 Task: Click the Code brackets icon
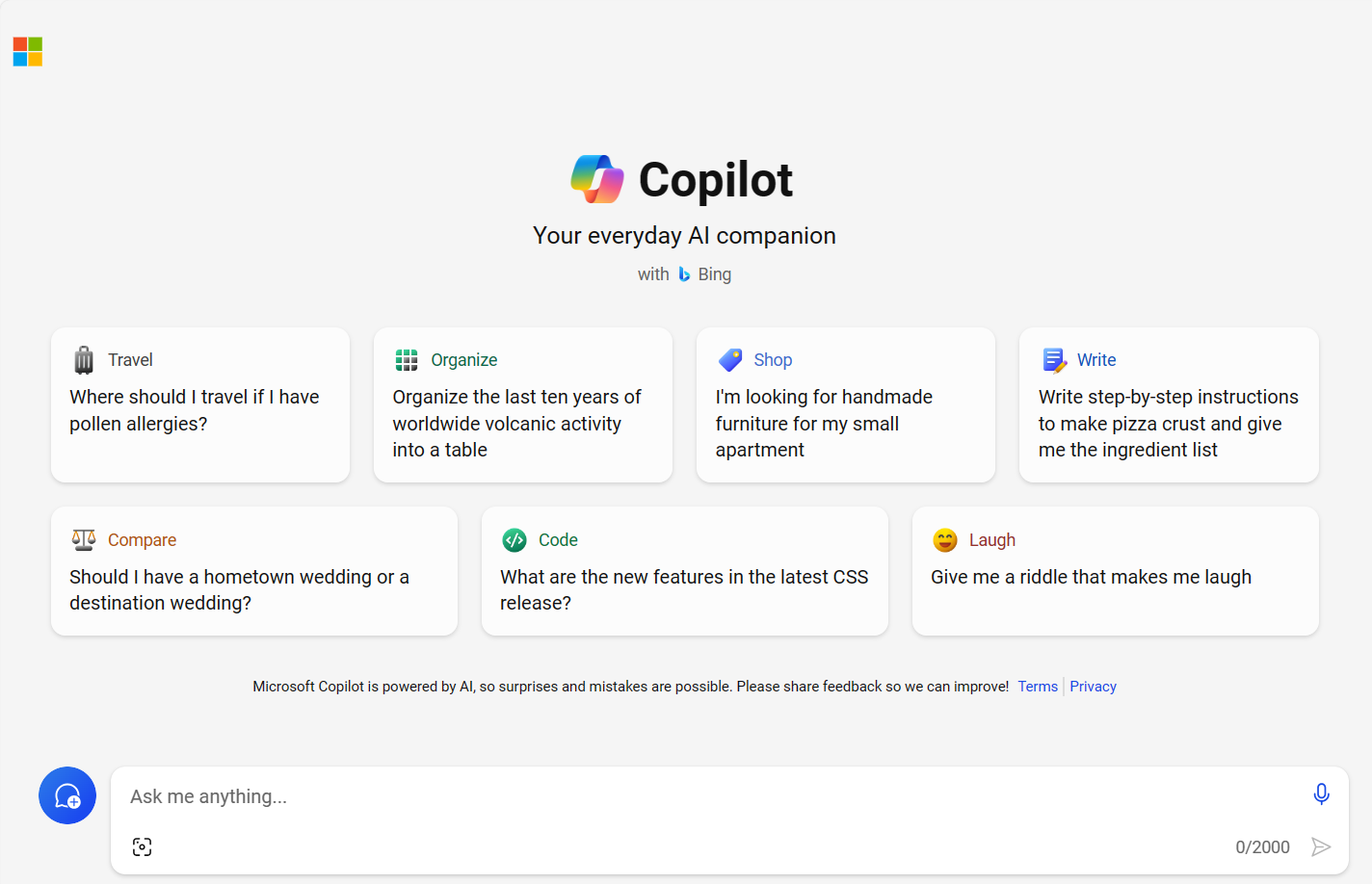coord(514,540)
